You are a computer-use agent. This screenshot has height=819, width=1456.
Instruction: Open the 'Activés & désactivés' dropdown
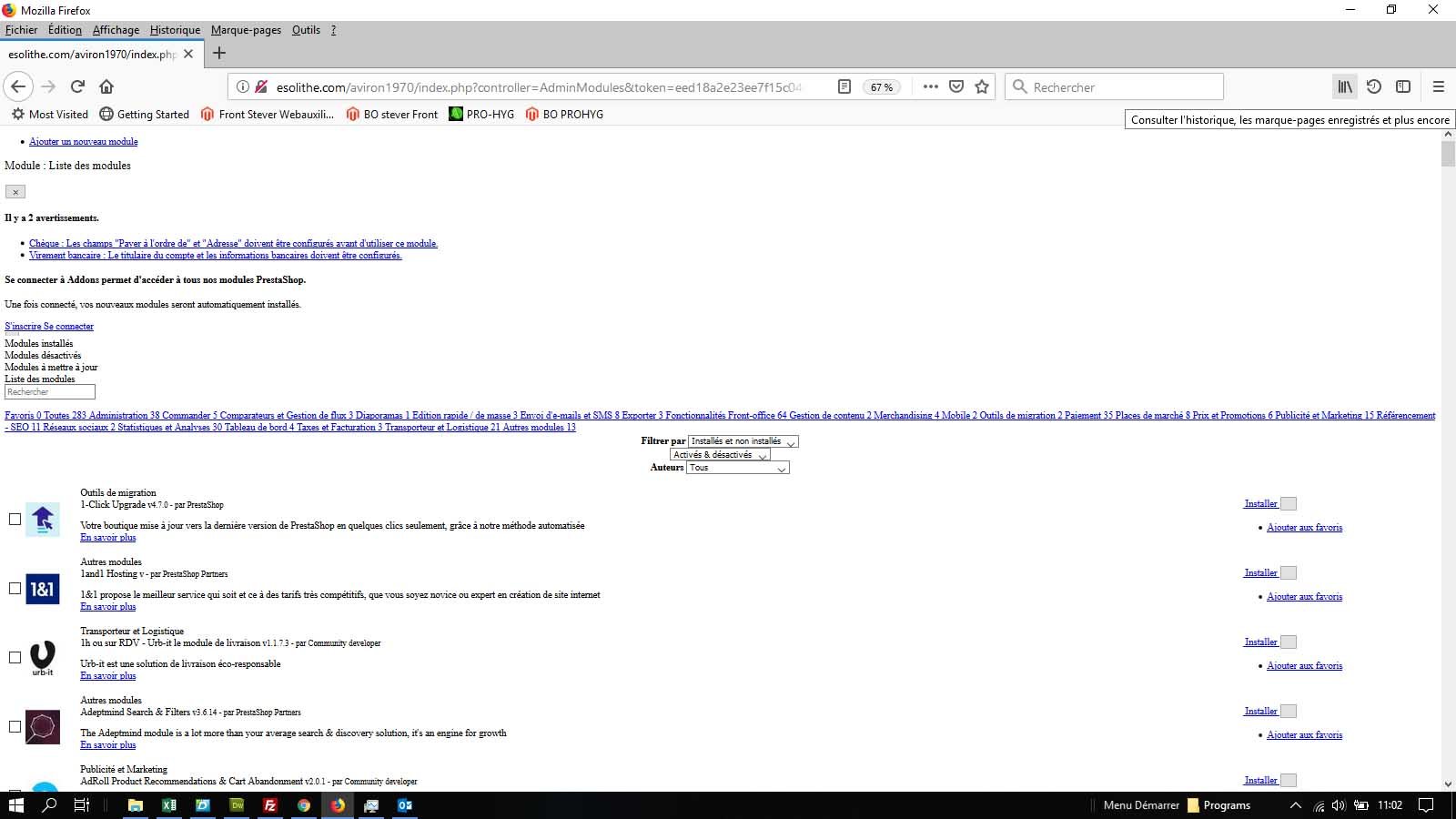pos(720,455)
